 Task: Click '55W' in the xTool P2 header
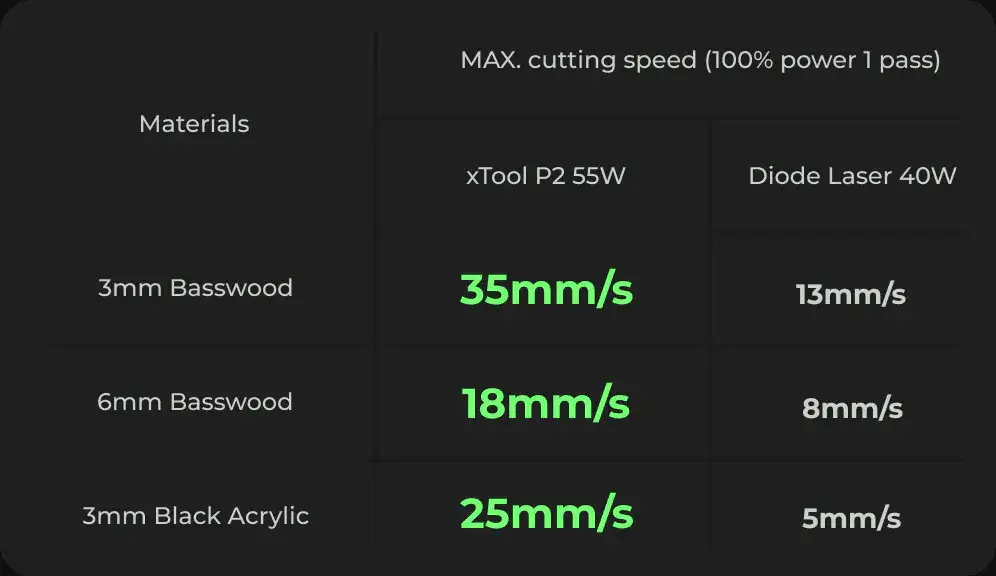pos(599,176)
